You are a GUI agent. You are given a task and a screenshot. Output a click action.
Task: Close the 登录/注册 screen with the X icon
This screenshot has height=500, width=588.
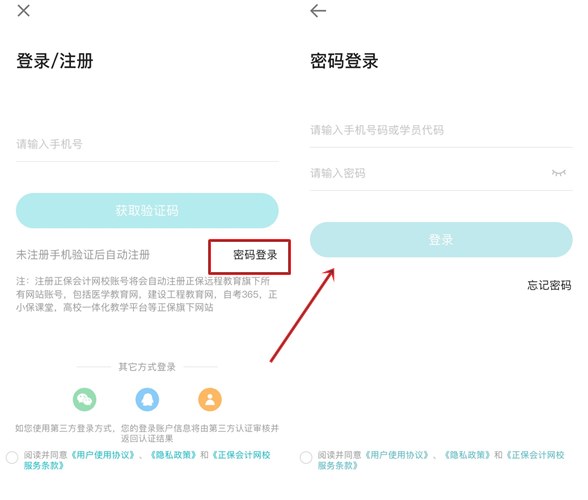coord(23,11)
